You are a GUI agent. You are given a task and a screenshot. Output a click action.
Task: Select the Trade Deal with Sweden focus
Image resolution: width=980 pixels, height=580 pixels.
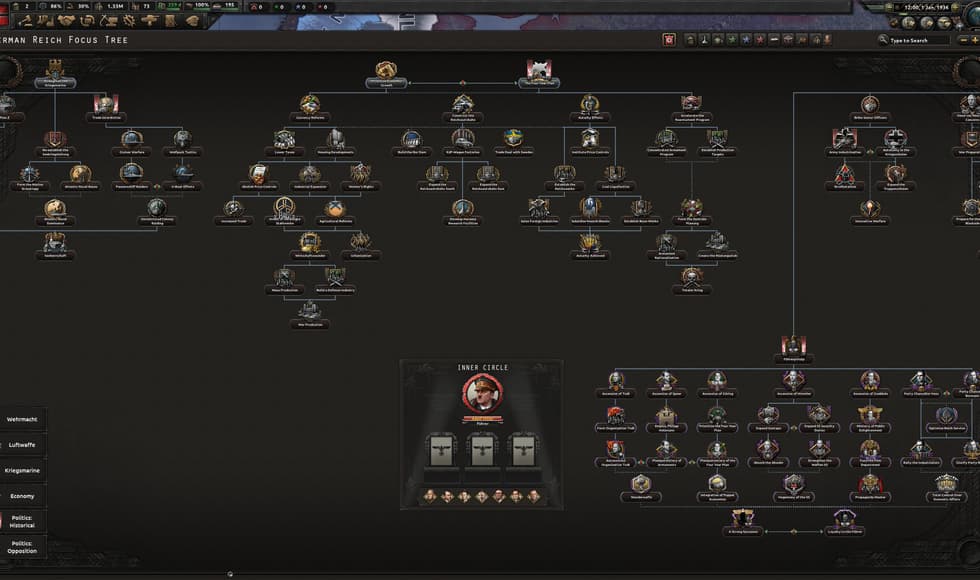point(513,143)
